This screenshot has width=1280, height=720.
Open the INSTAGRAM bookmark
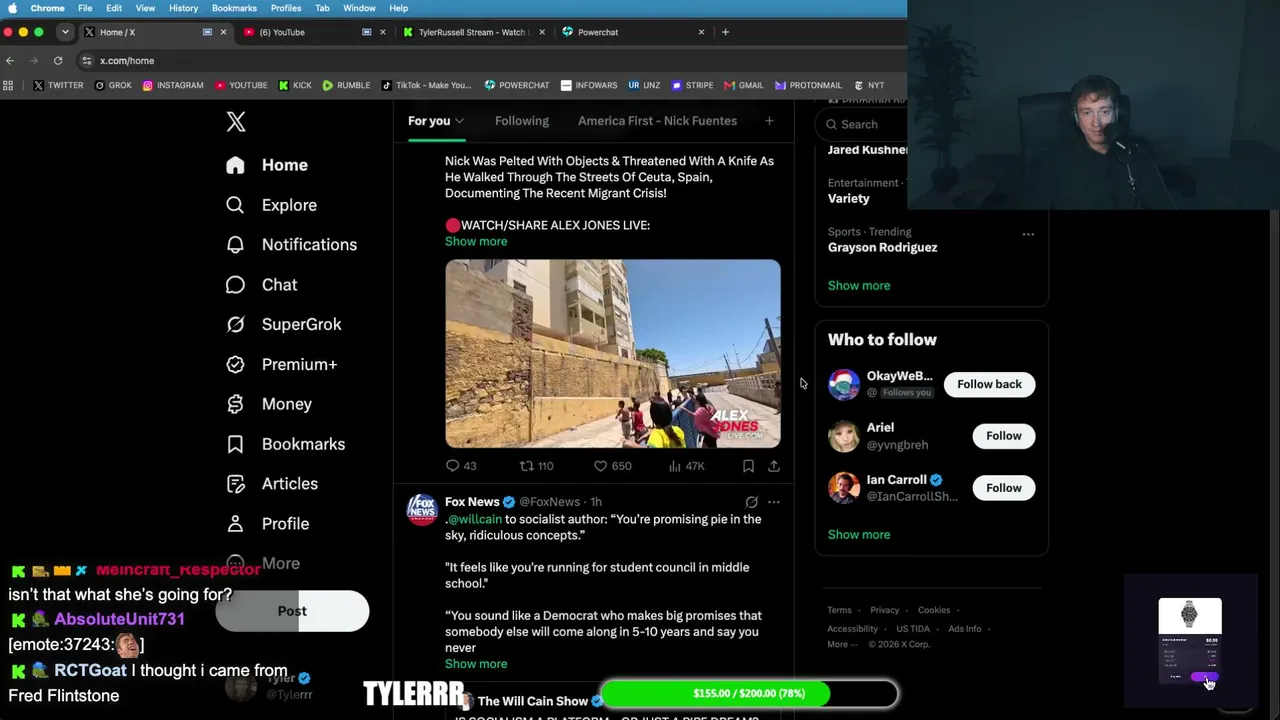173,85
